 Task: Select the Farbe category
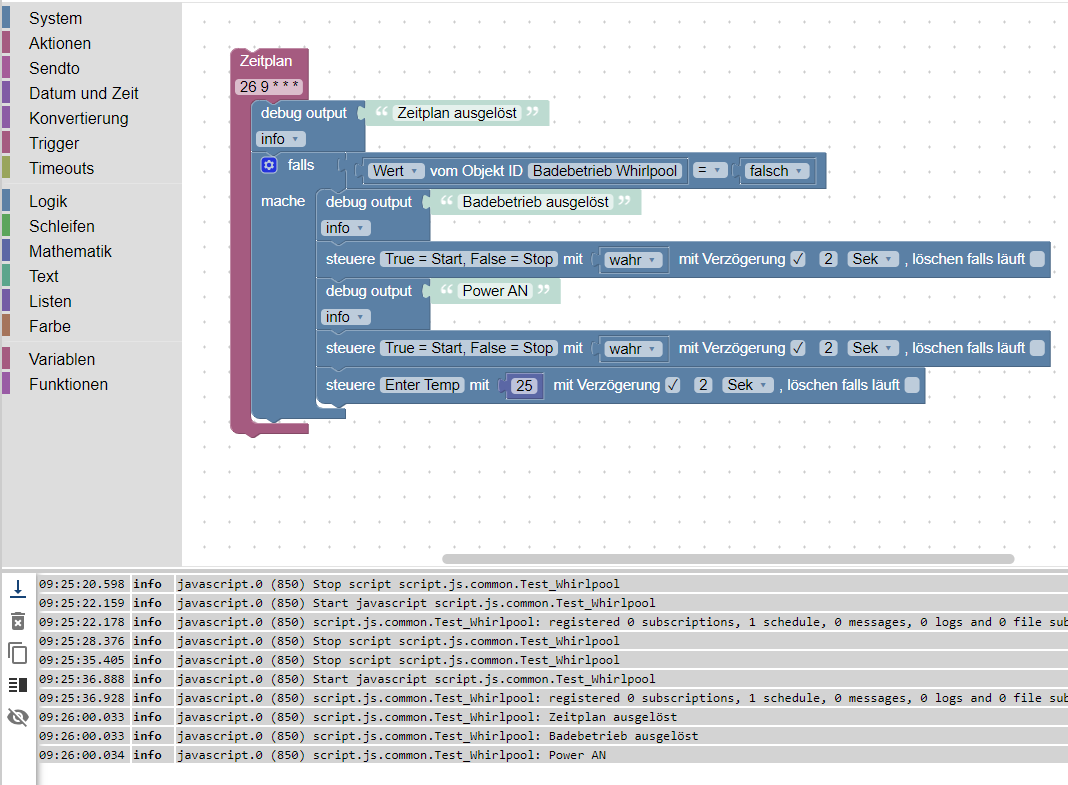pyautogui.click(x=50, y=326)
